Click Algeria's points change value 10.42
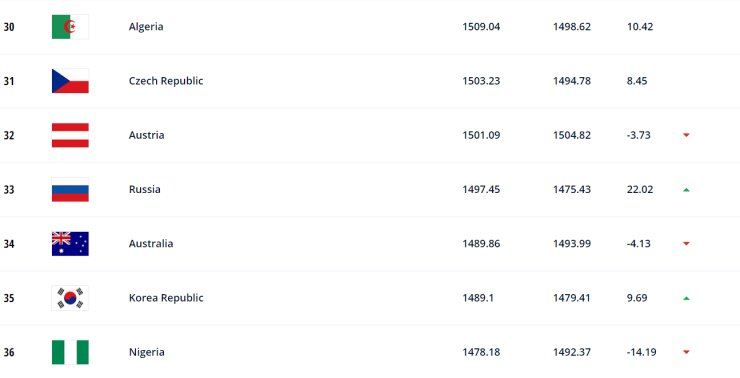Image resolution: width=740 pixels, height=378 pixels. click(640, 27)
